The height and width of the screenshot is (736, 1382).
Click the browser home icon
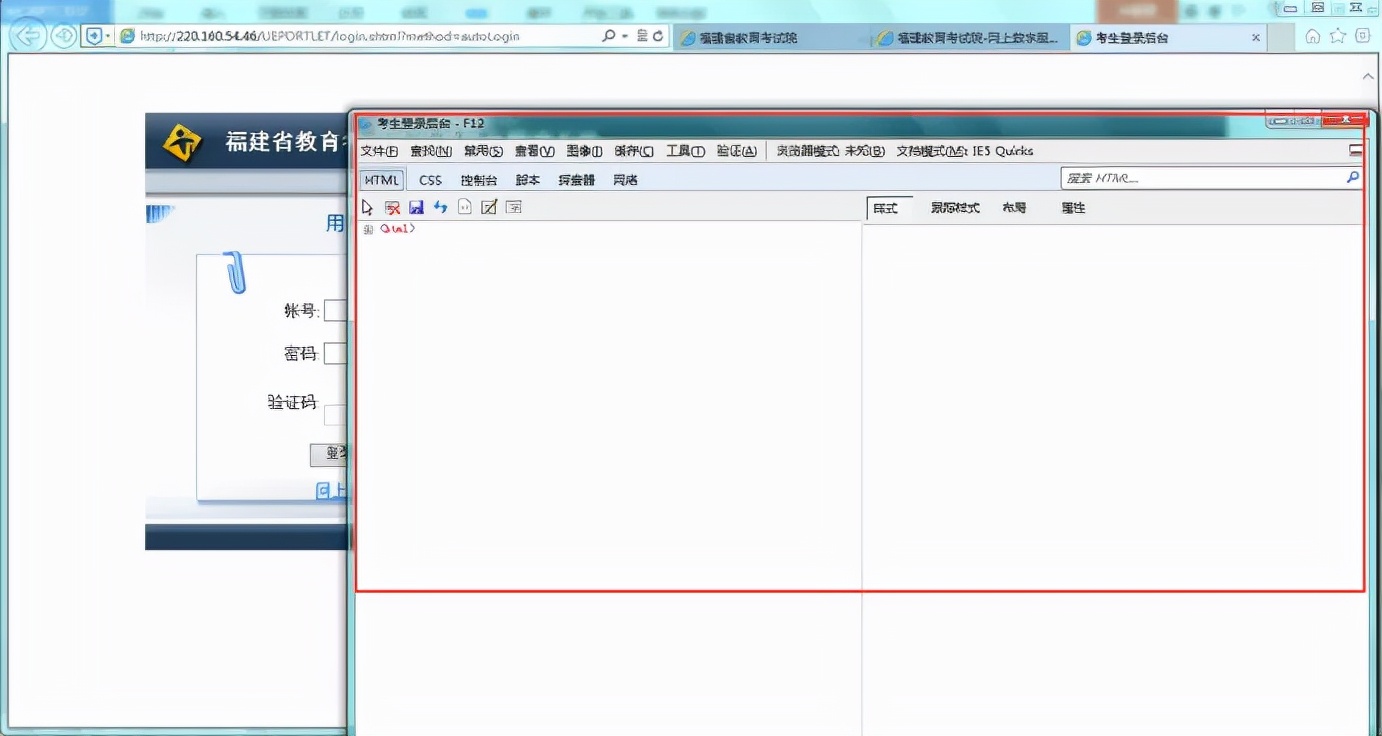click(1312, 36)
